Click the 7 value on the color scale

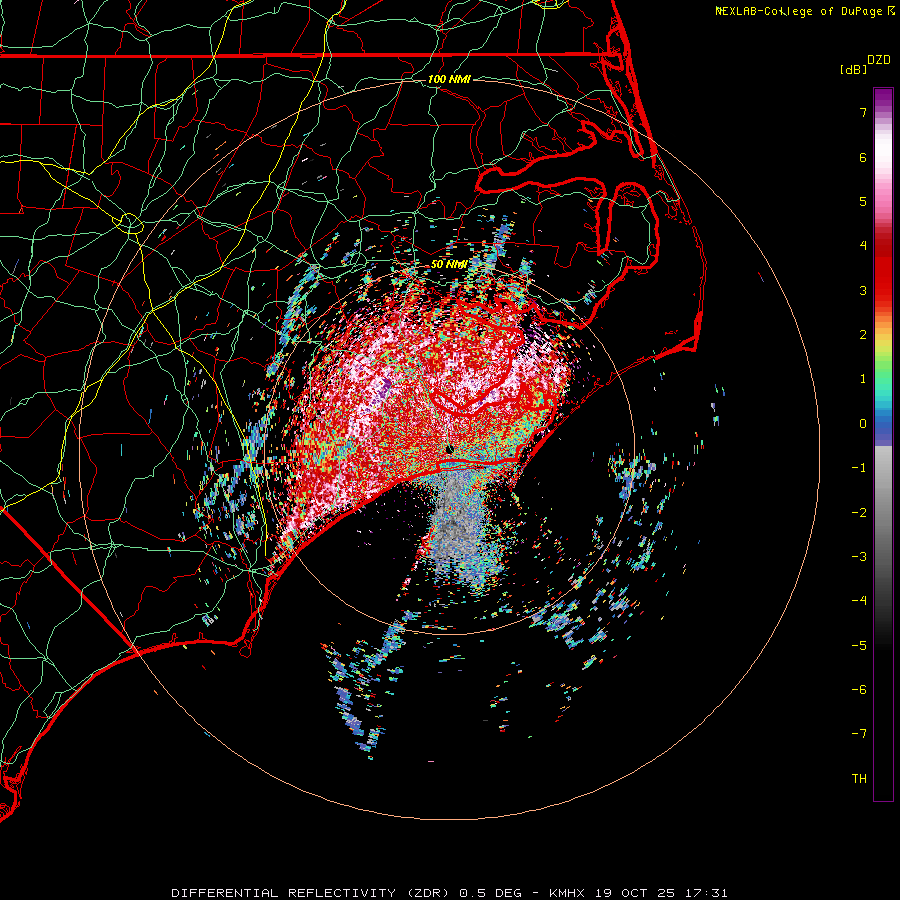pos(863,112)
